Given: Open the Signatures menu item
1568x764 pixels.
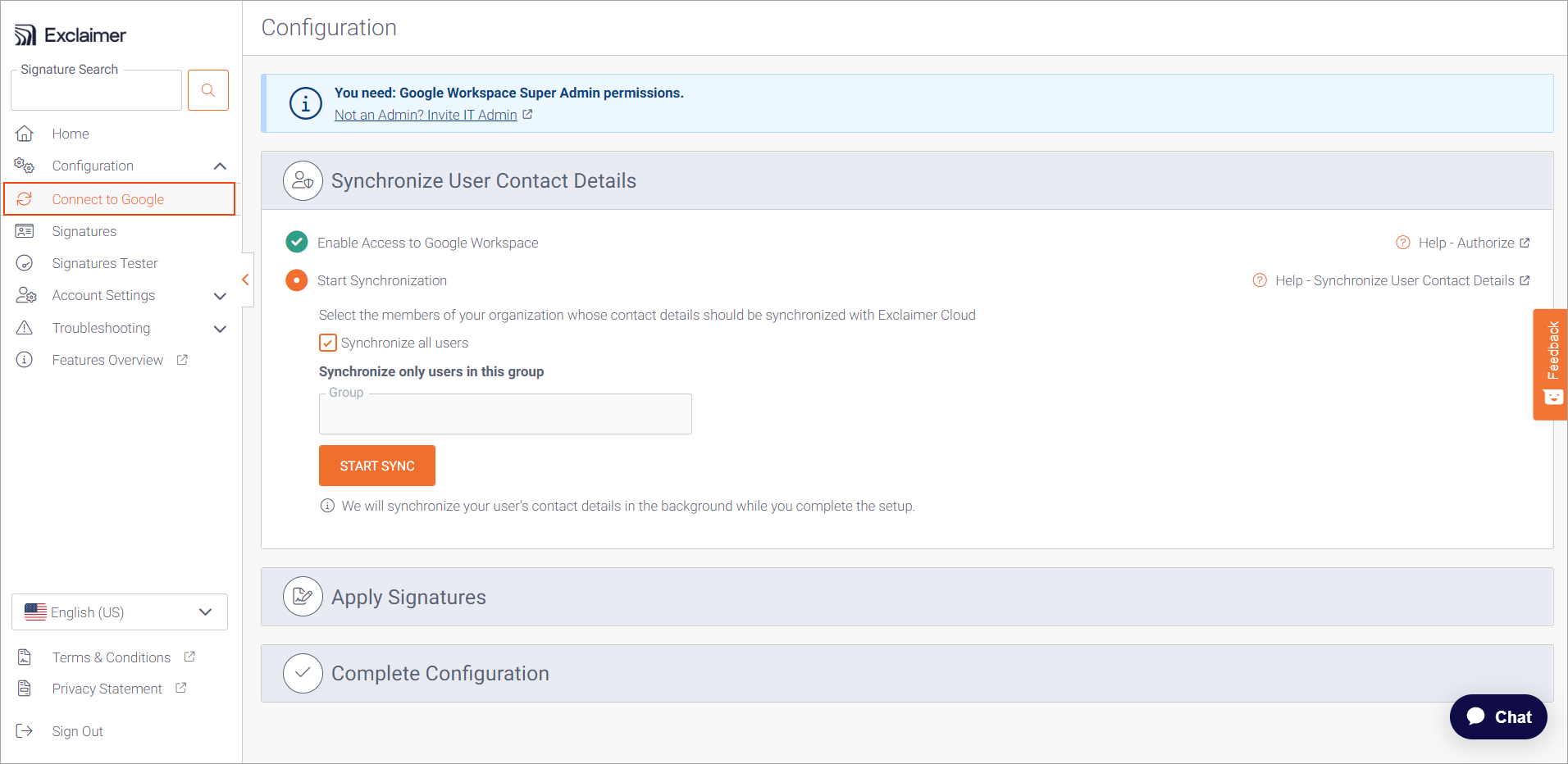Looking at the screenshot, I should point(84,231).
